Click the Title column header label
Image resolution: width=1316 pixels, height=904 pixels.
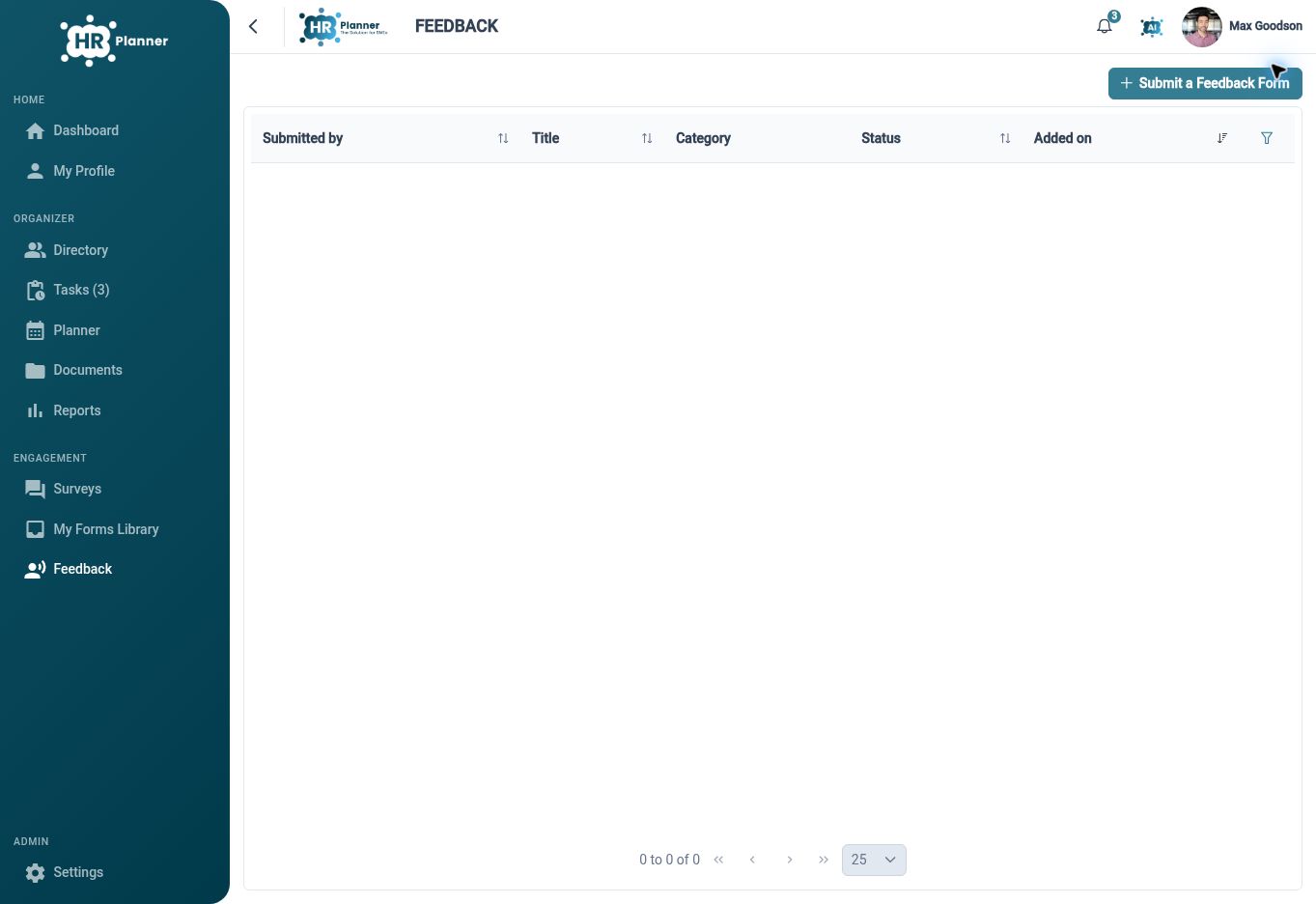[546, 138]
